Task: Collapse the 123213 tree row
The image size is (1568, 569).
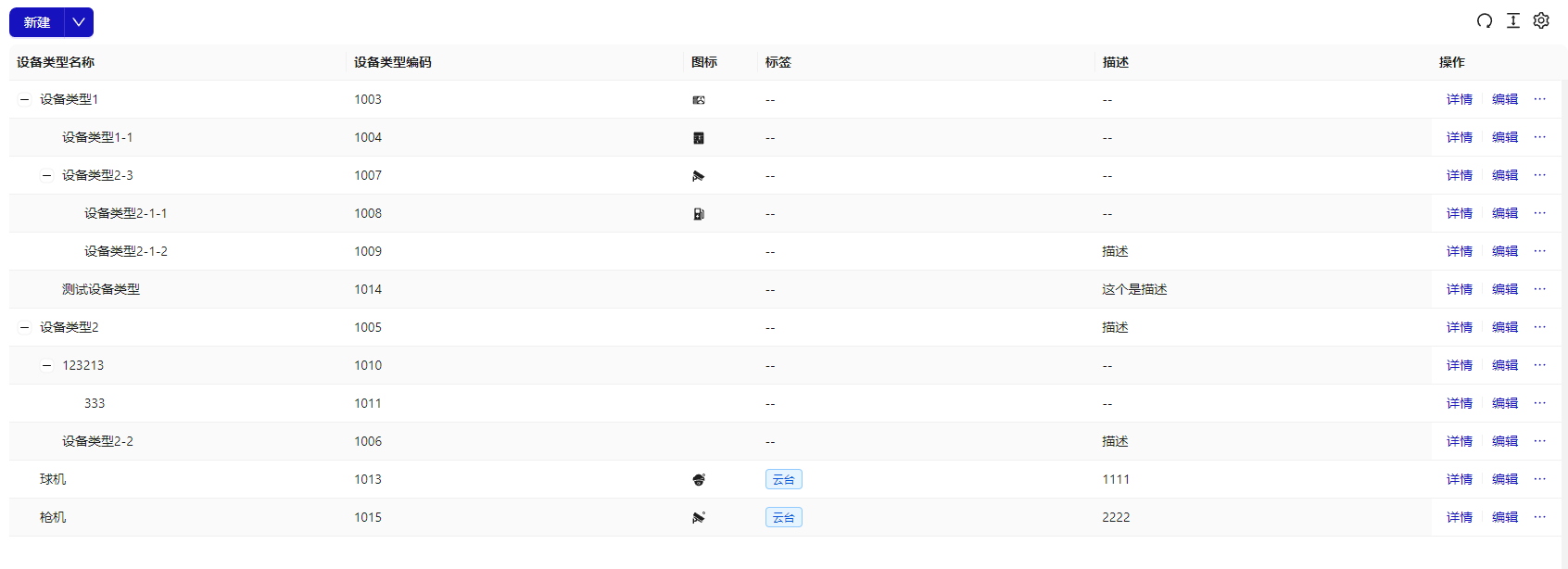Action: click(x=47, y=365)
